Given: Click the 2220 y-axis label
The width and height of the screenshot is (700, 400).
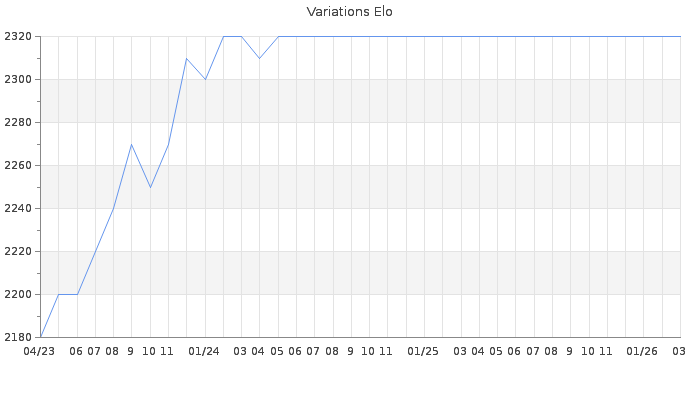Looking at the screenshot, I should coord(18,251).
